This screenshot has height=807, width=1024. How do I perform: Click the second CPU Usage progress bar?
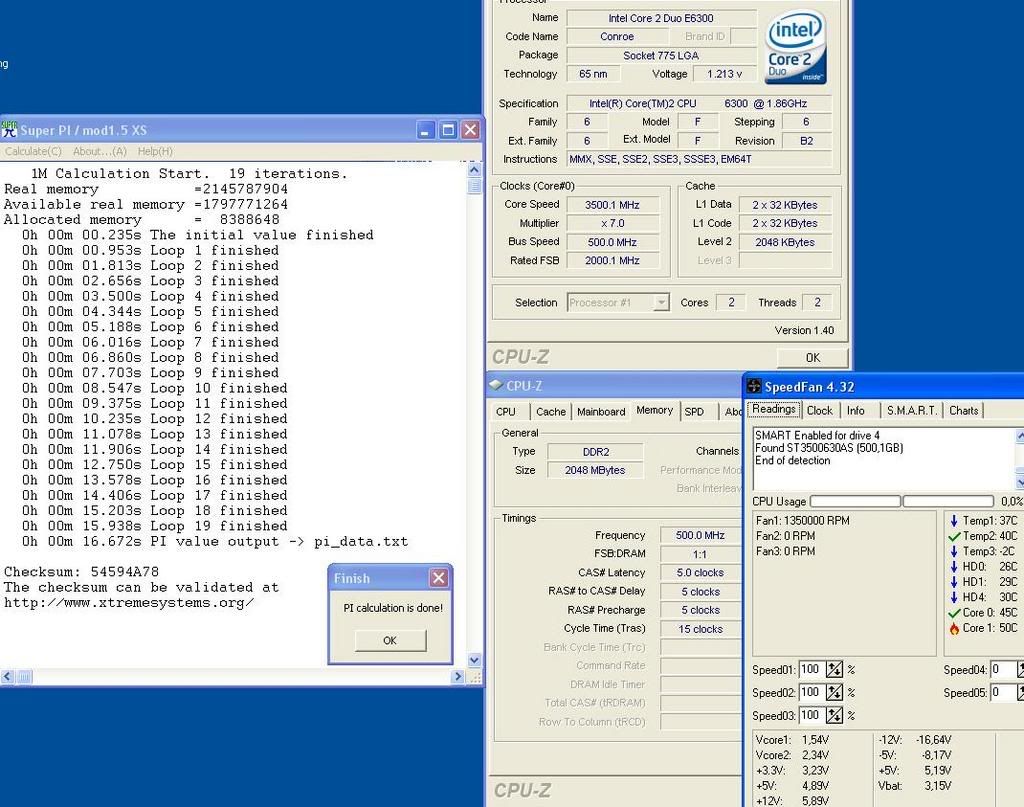tap(948, 501)
